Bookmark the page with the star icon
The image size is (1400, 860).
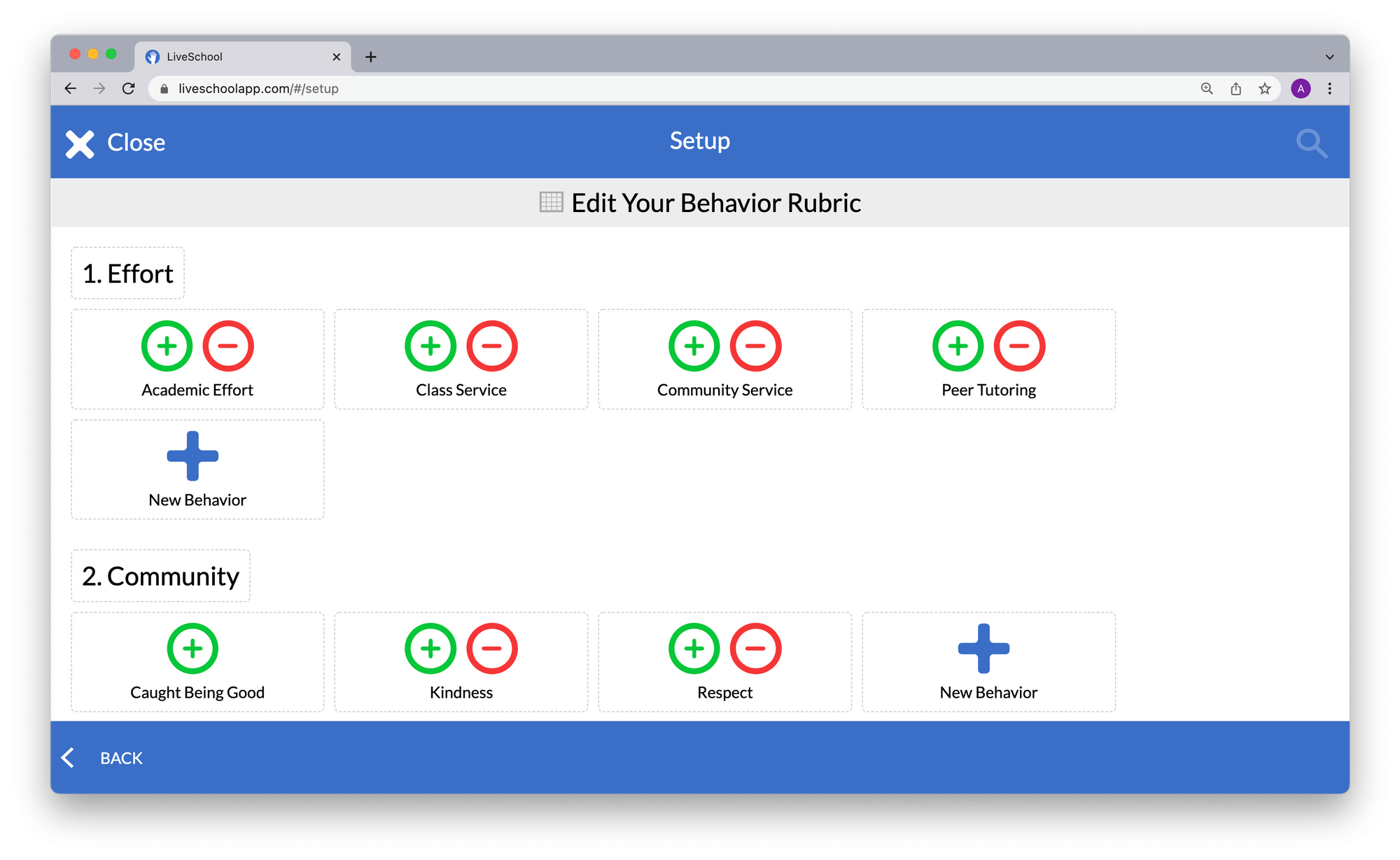[x=1264, y=88]
